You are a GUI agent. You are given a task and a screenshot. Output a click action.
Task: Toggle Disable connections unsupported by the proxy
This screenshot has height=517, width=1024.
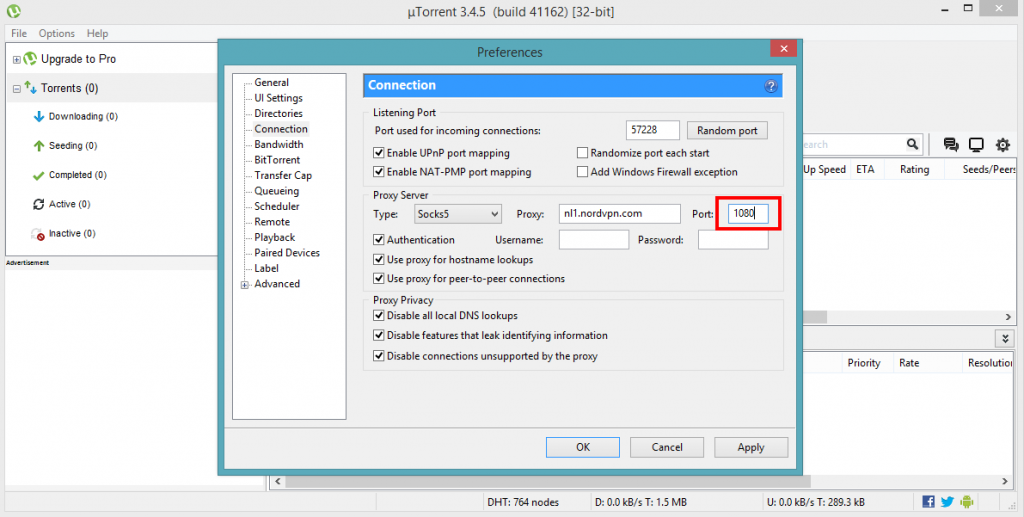pyautogui.click(x=379, y=356)
